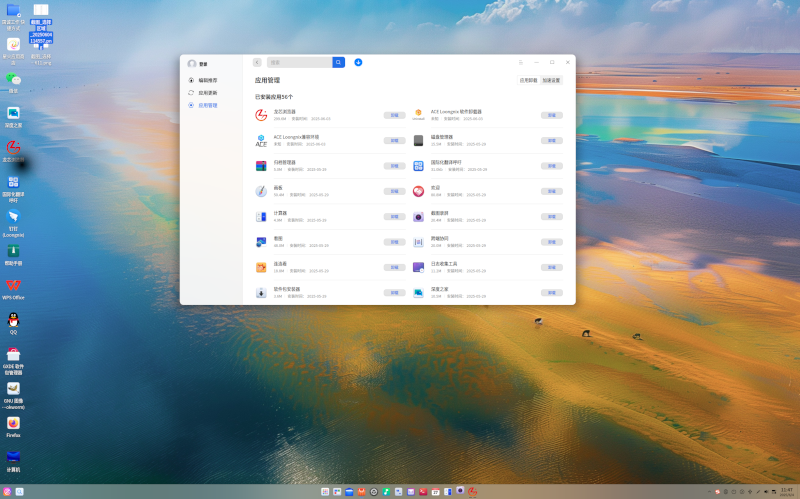This screenshot has width=800, height=499.
Task: Click the 画板 paintbrush icon in list
Action: point(261,191)
